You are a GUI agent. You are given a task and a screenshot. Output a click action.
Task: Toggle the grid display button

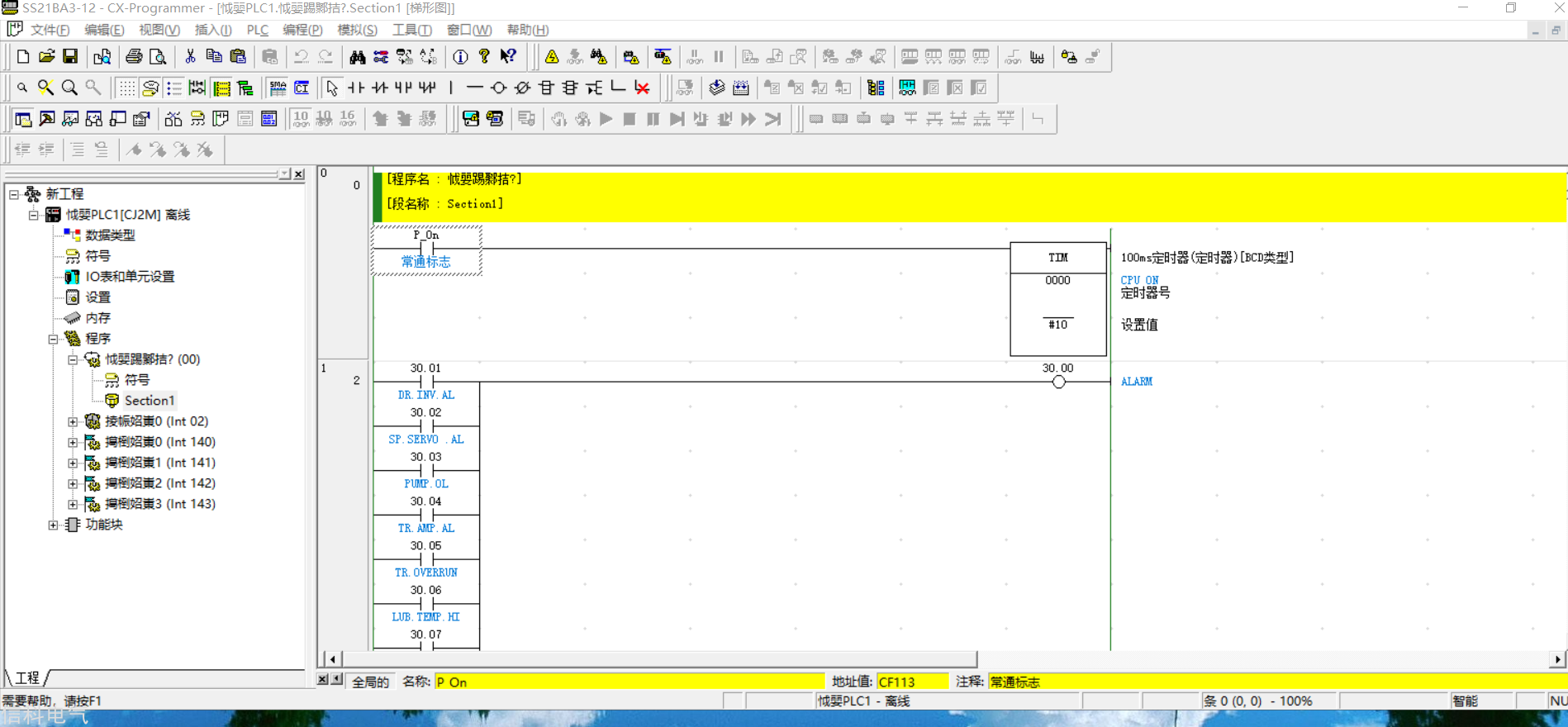[126, 88]
